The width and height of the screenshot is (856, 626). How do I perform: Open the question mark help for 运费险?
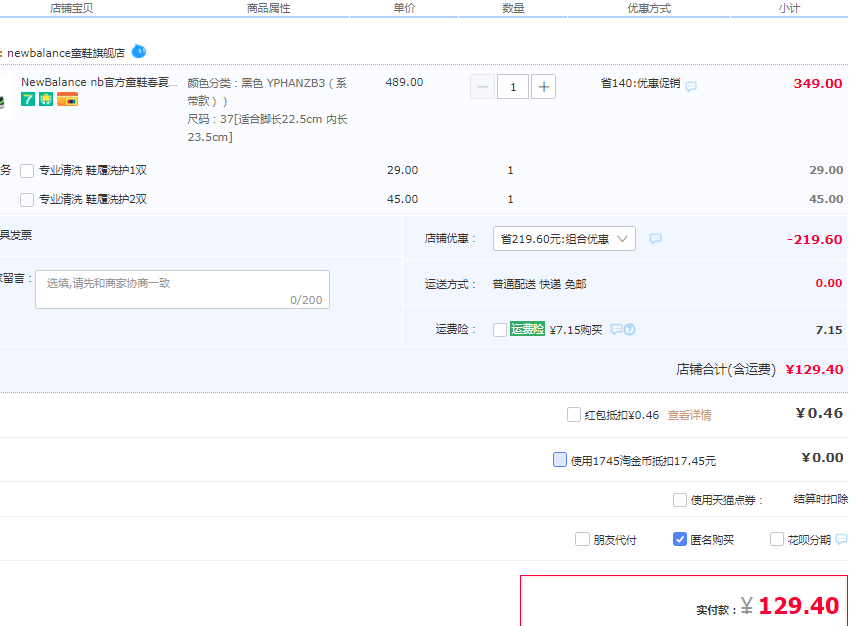(x=629, y=329)
